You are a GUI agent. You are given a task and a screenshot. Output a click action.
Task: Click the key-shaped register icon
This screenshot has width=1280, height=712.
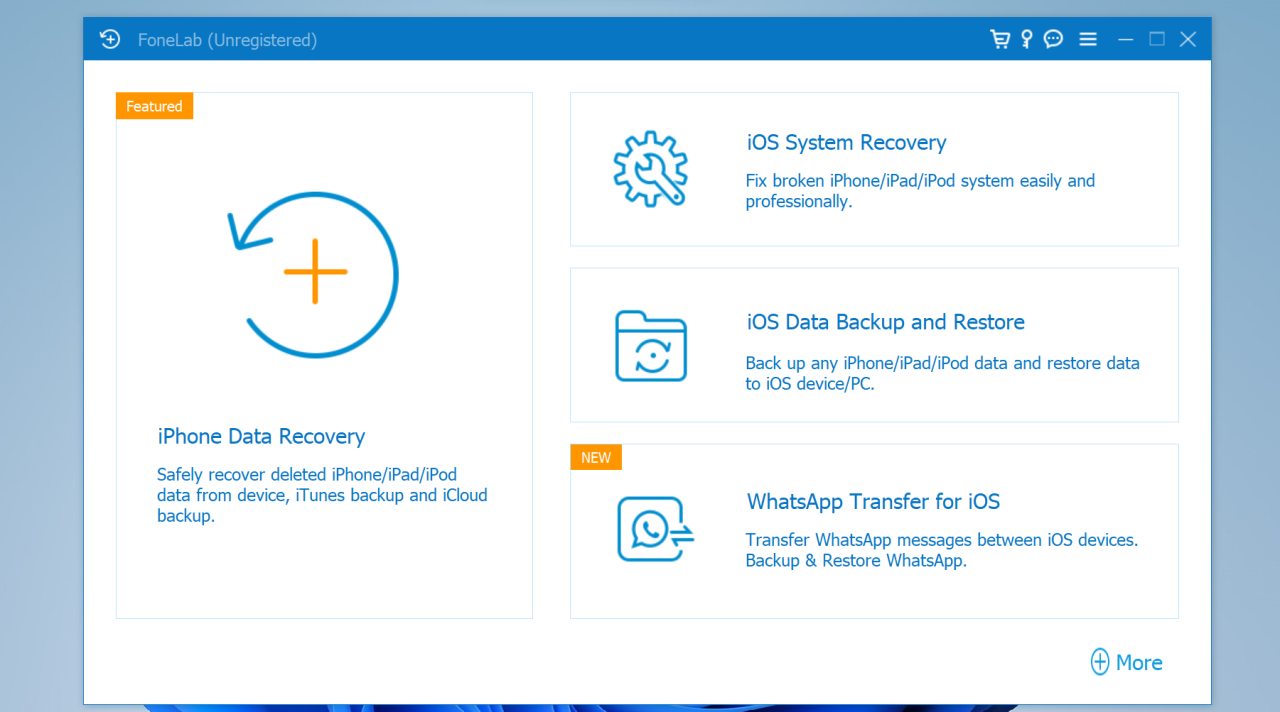point(1026,39)
